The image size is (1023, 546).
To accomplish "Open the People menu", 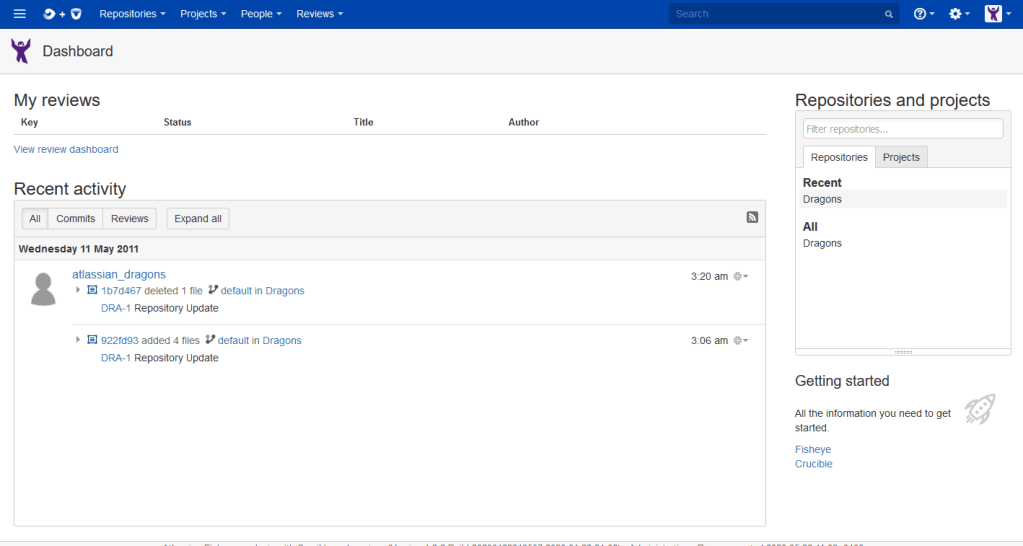I will [x=261, y=14].
